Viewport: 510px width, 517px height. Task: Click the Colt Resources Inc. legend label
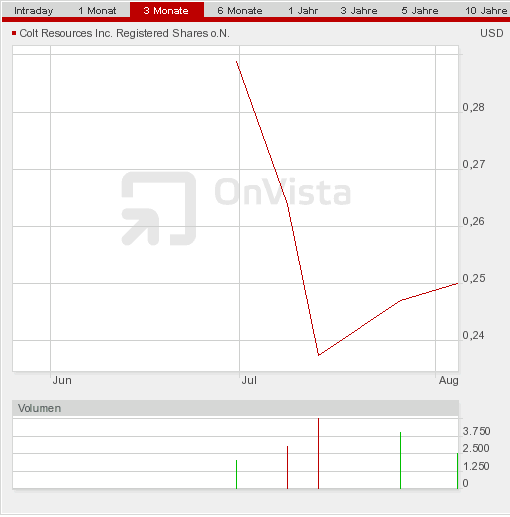point(124,33)
